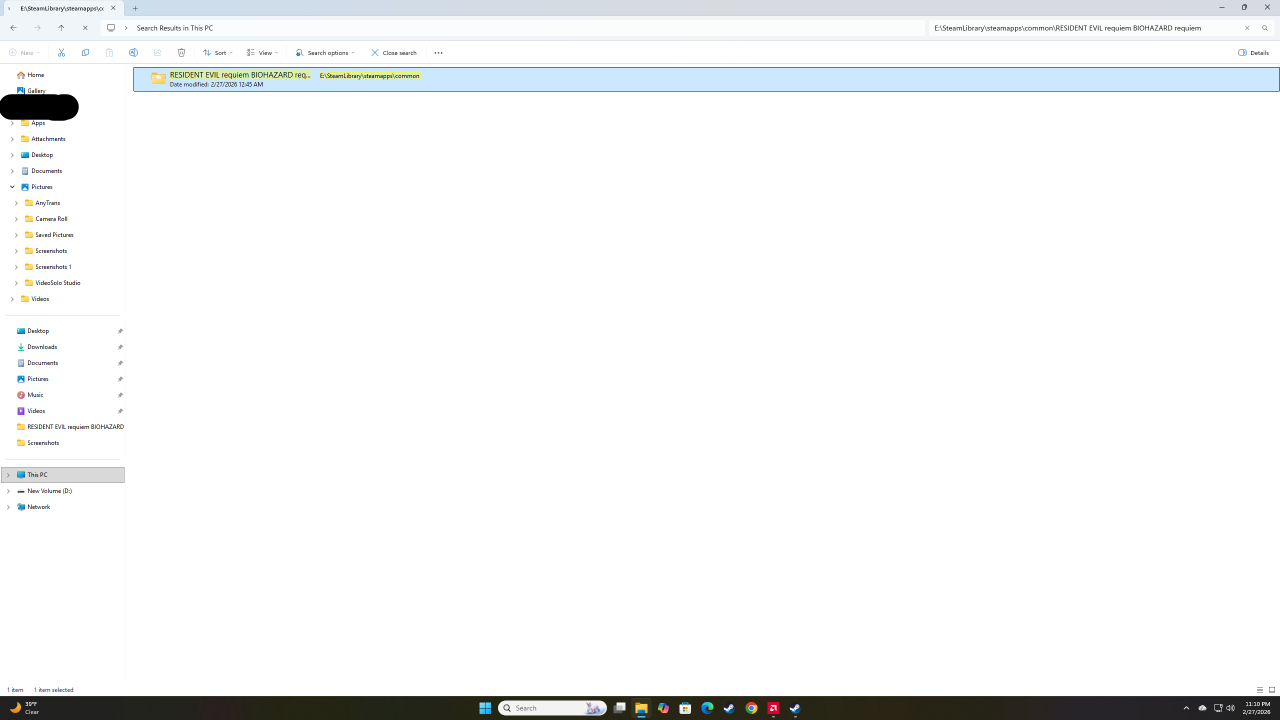Click the Close search button

393,53
